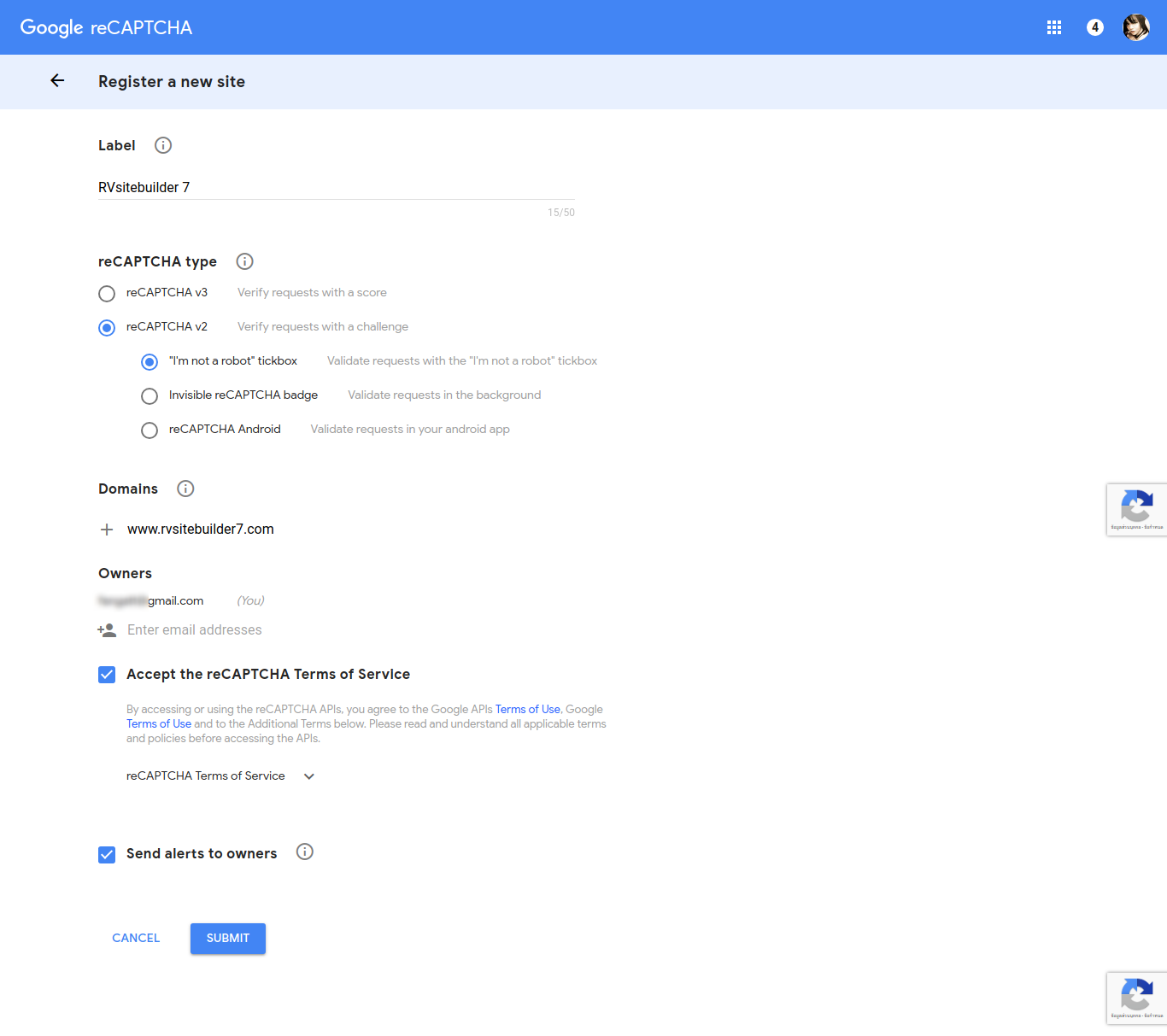The height and width of the screenshot is (1036, 1167).
Task: Click the "Owners" section heading
Action: pyautogui.click(x=125, y=573)
